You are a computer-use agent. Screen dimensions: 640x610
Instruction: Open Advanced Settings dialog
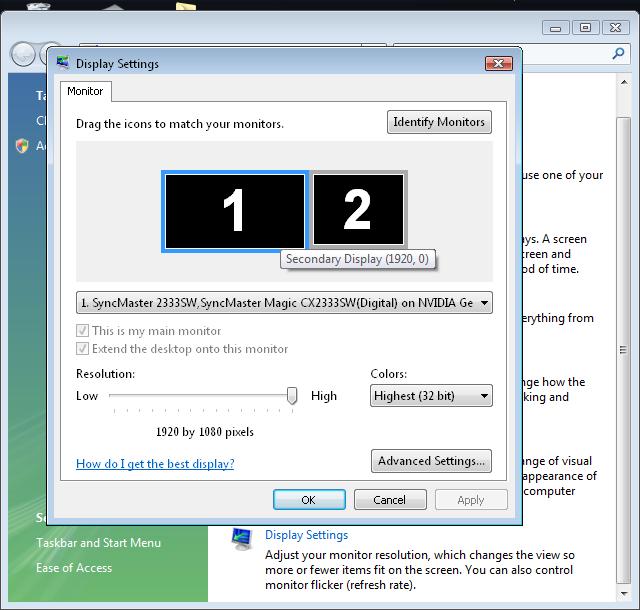431,461
